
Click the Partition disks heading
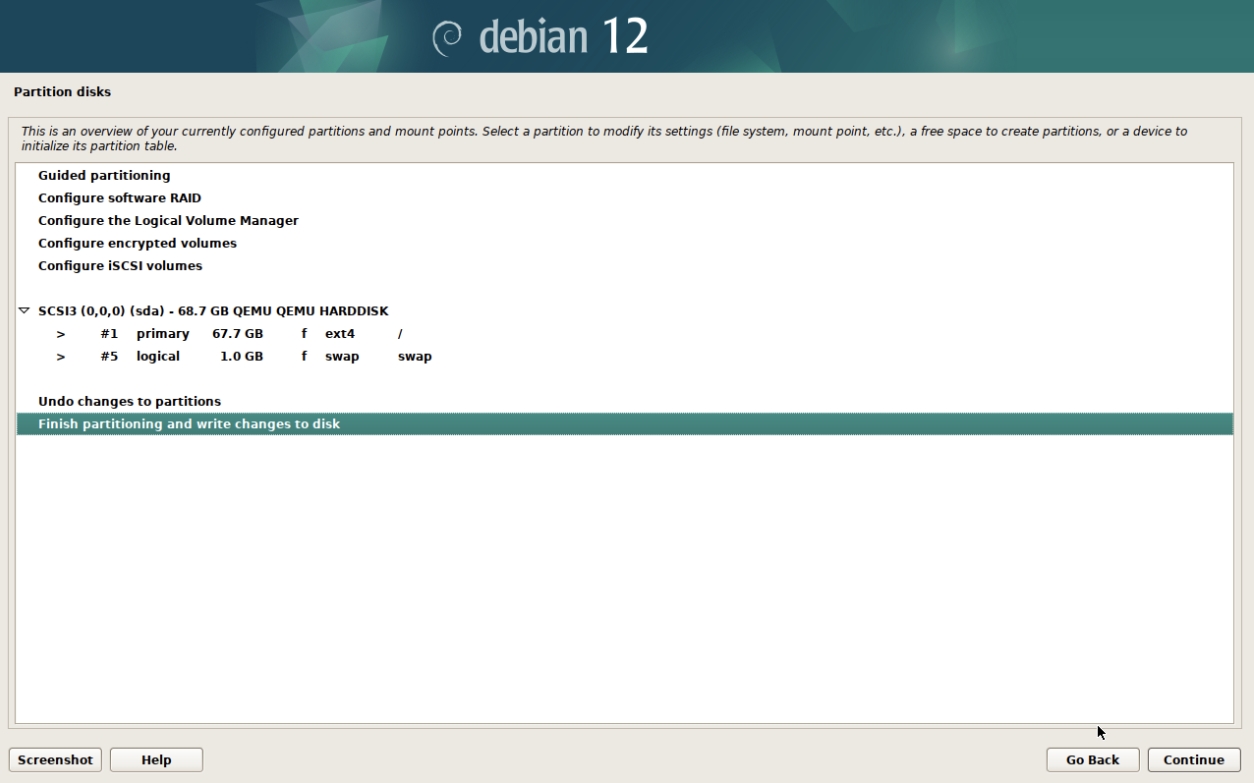(62, 92)
